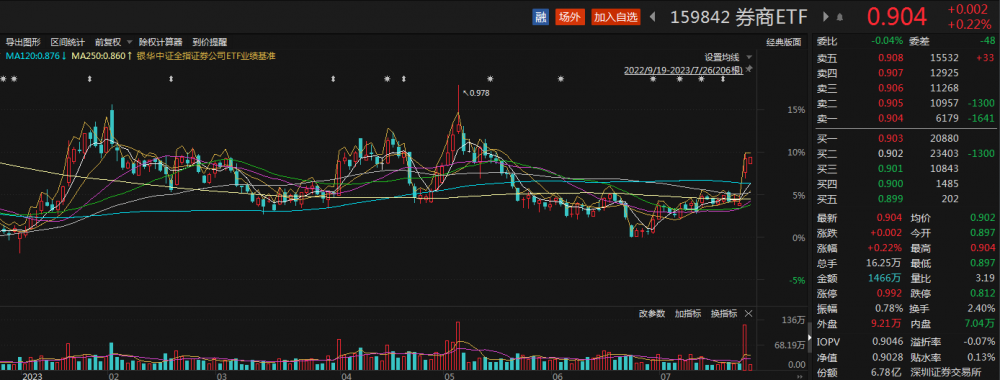The width and height of the screenshot is (1000, 380).
Task: Click the blue 融 margin-trading badge
Action: coord(541,17)
